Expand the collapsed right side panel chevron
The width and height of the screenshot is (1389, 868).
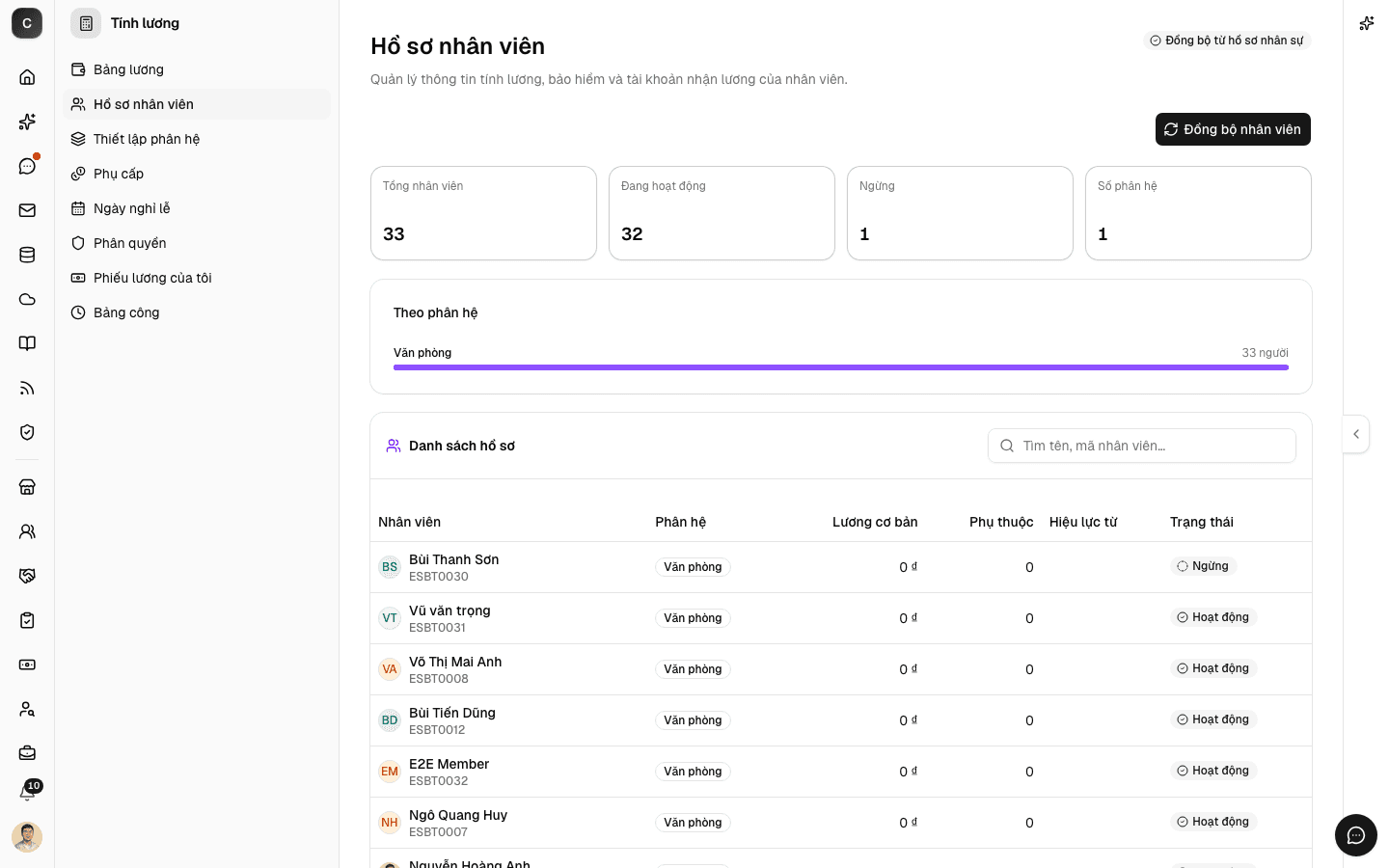[x=1356, y=434]
